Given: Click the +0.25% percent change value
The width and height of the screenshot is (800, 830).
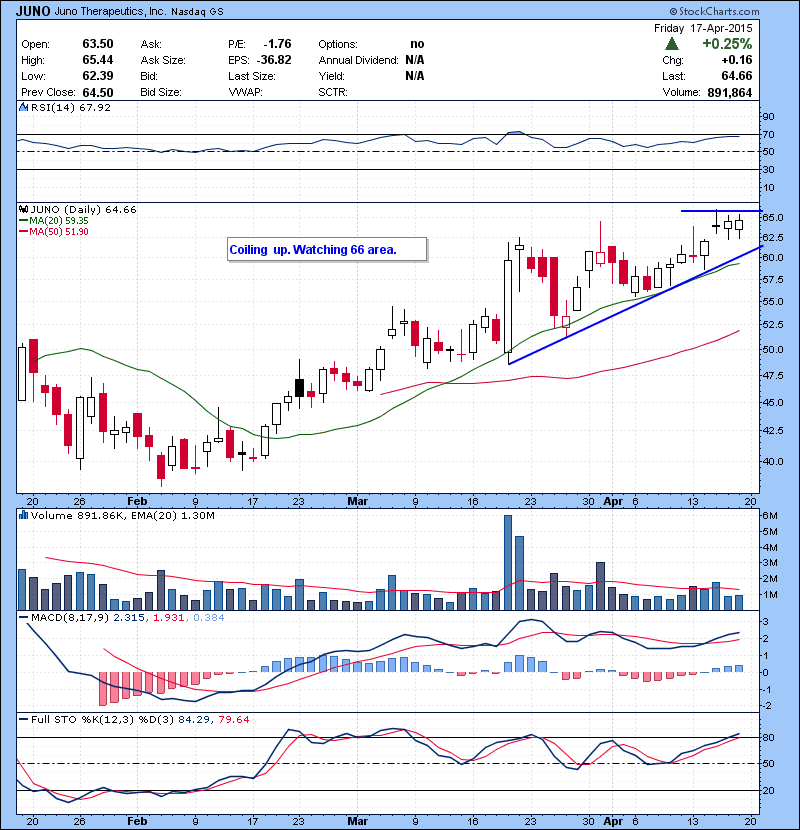Looking at the screenshot, I should [x=727, y=43].
